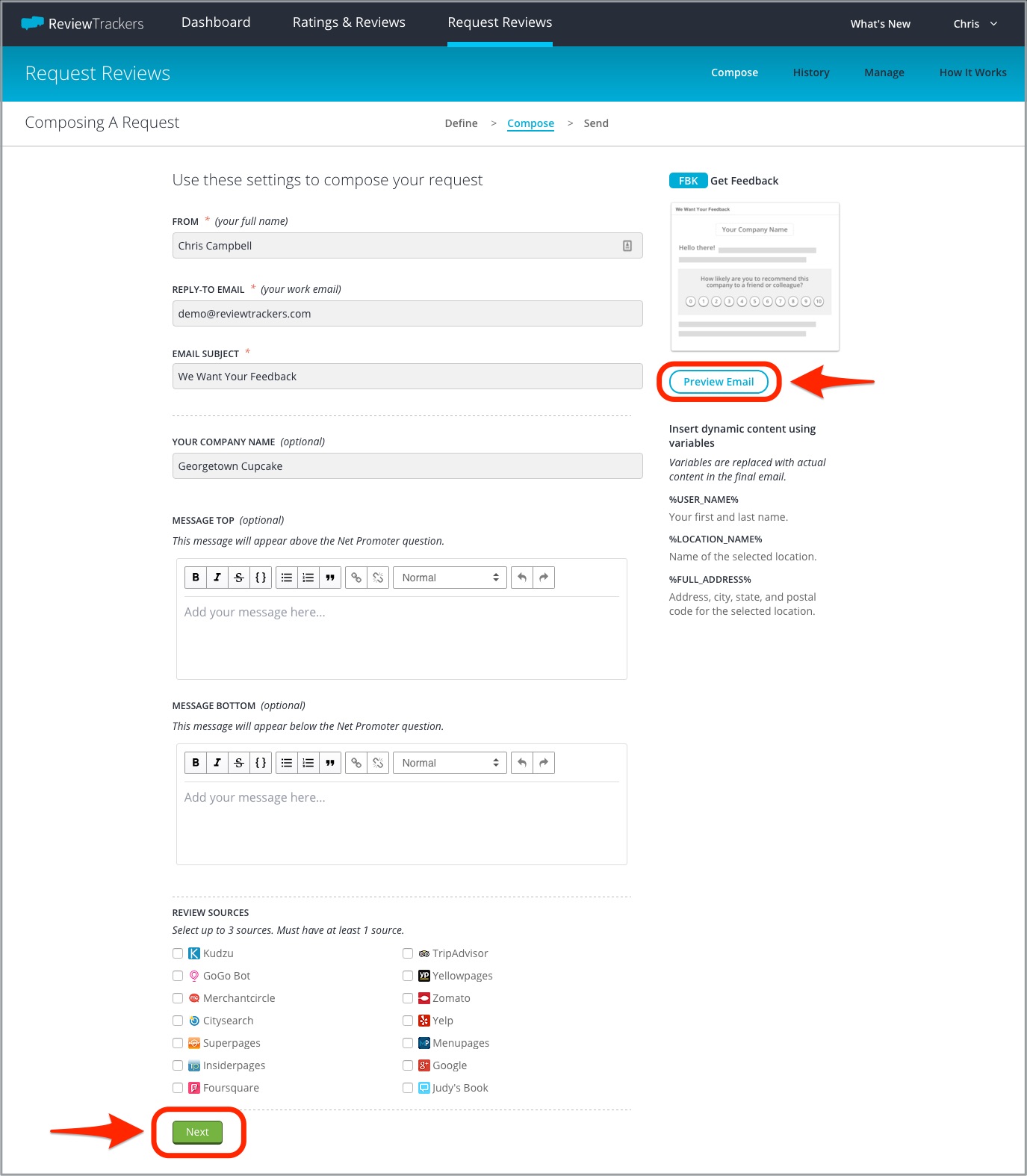Toggle Italic in Message Bottom editor

coord(217,763)
